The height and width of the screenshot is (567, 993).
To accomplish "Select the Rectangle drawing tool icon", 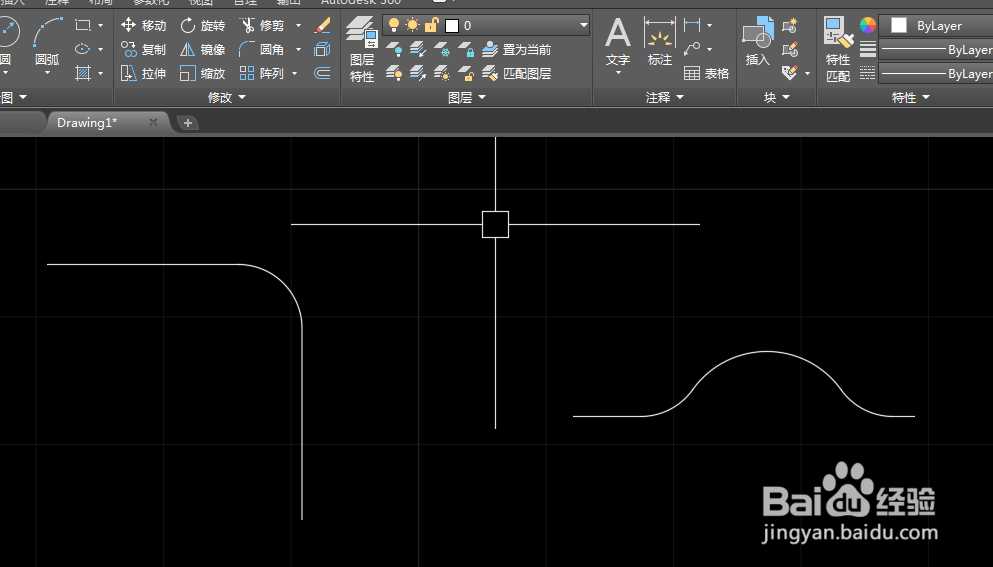I will coord(83,25).
